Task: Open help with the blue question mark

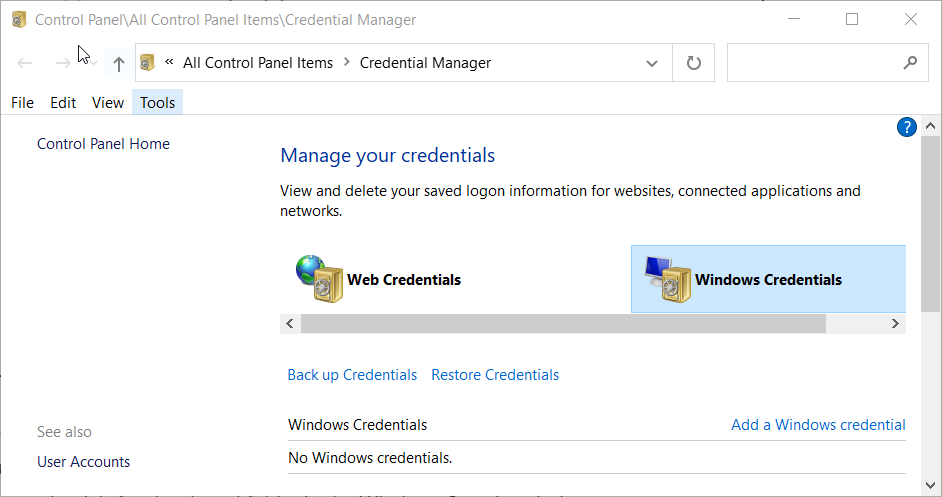Action: (907, 127)
